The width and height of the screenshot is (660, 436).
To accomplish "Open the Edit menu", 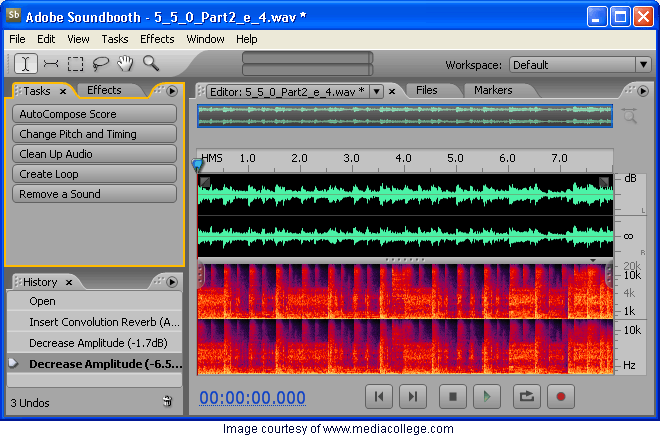I will [46, 39].
